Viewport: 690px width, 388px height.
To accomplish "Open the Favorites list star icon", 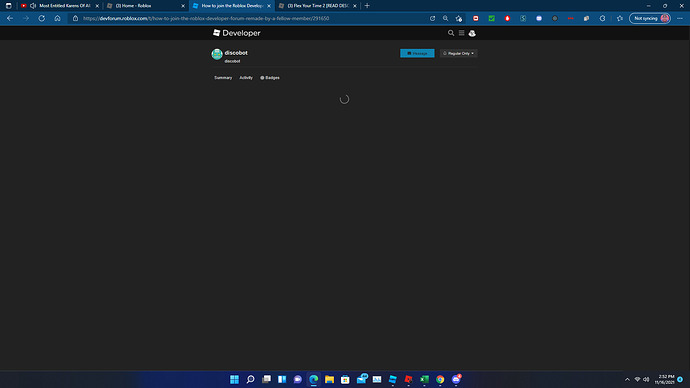I will [620, 18].
